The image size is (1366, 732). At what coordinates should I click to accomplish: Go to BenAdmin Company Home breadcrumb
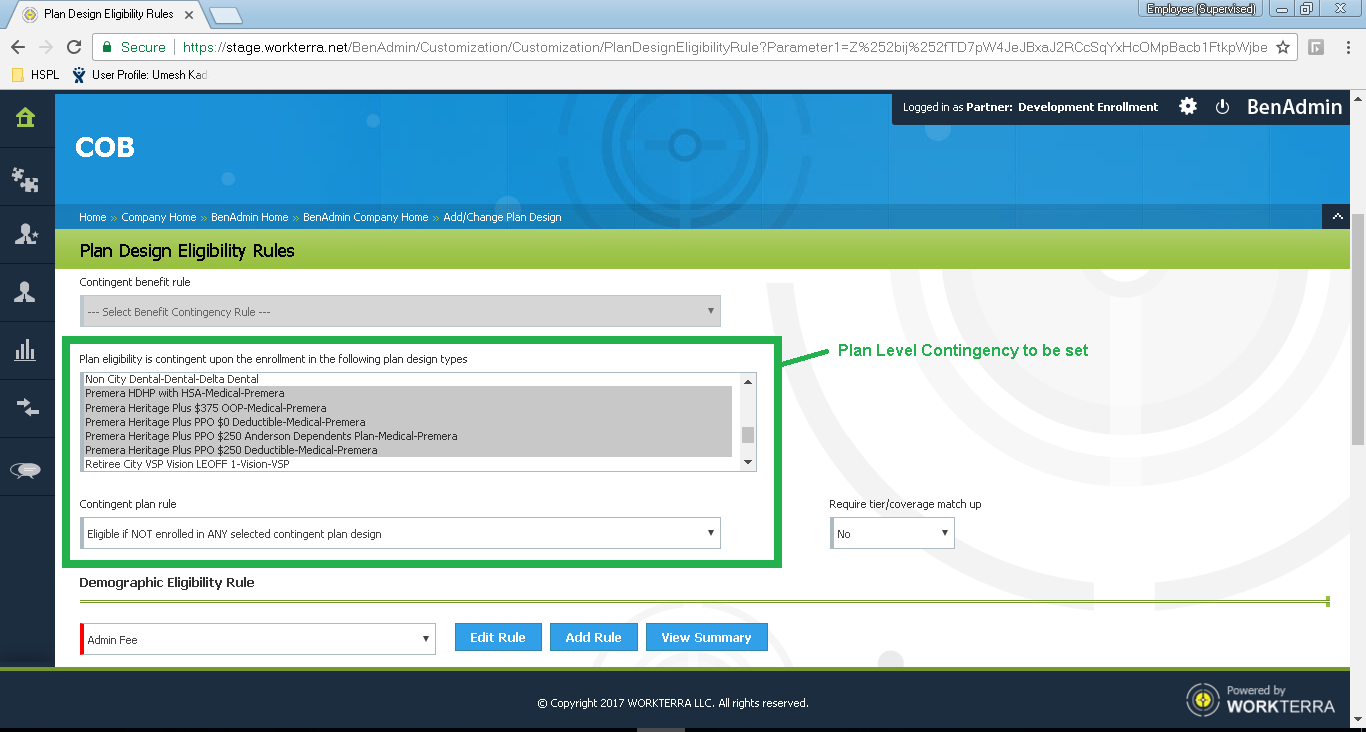365,217
